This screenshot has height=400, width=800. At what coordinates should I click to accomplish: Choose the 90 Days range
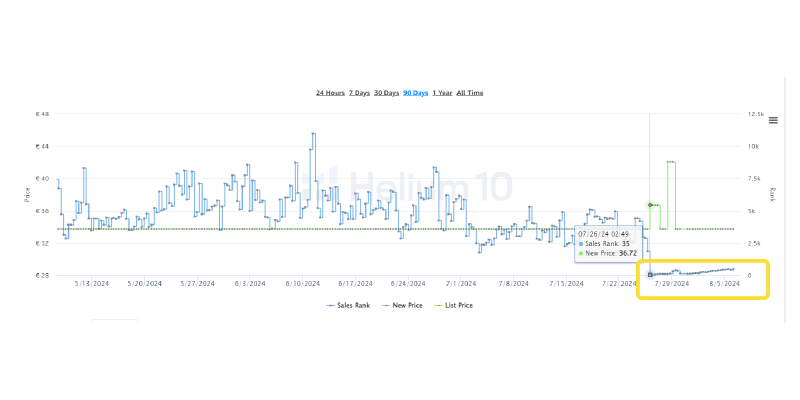415,93
